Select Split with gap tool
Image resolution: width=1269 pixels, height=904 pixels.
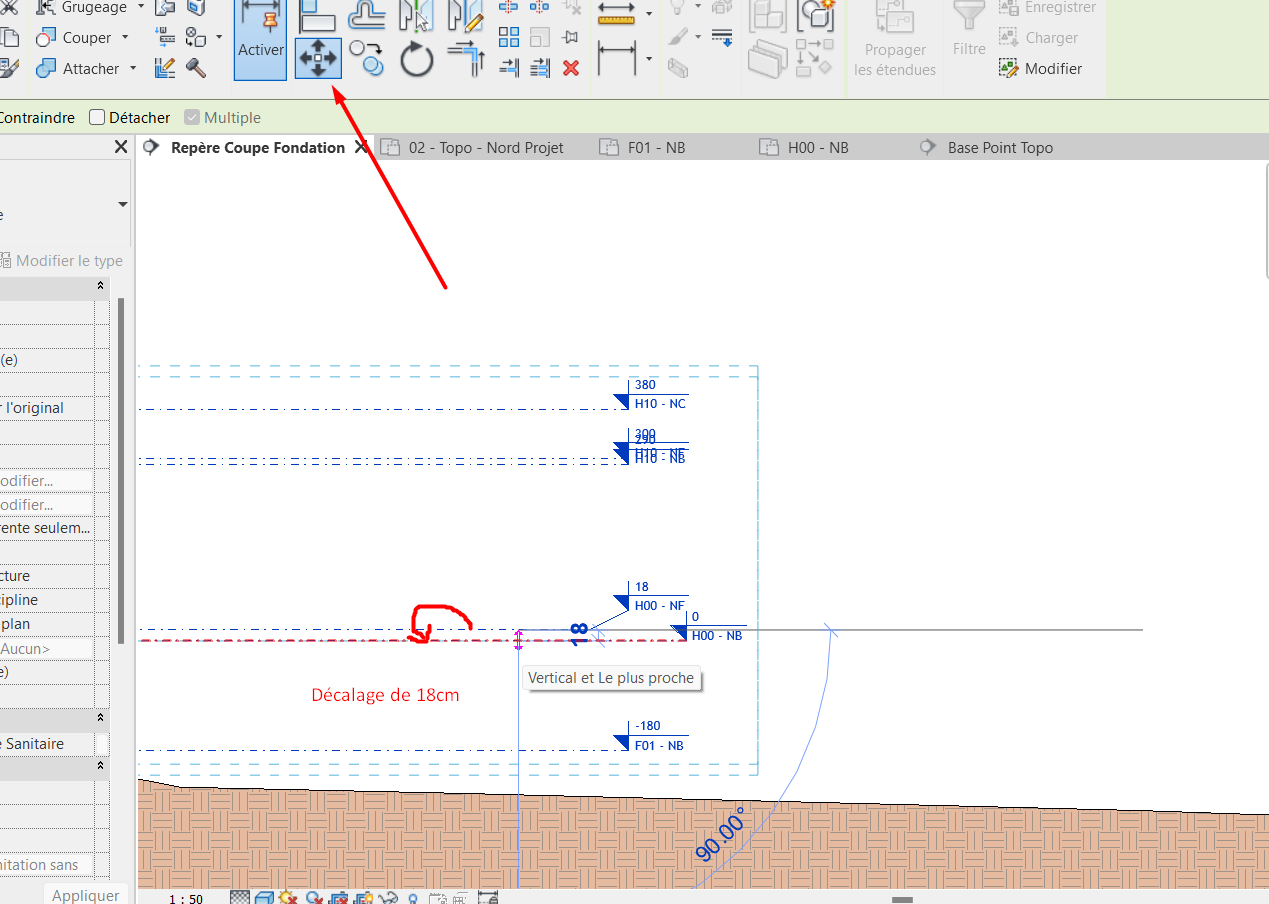tap(540, 8)
